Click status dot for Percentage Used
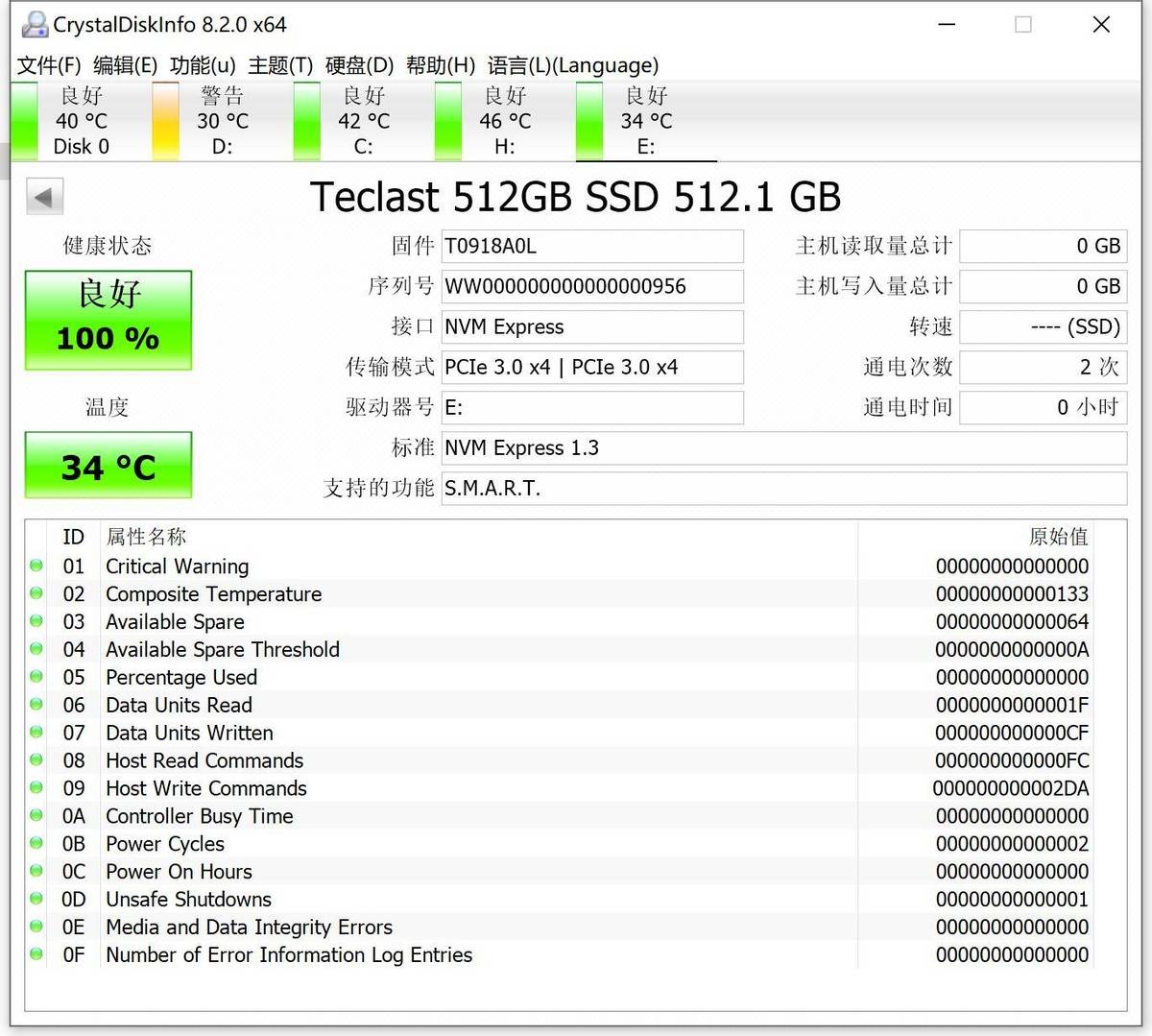Viewport: 1152px width, 1036px height. click(x=36, y=677)
